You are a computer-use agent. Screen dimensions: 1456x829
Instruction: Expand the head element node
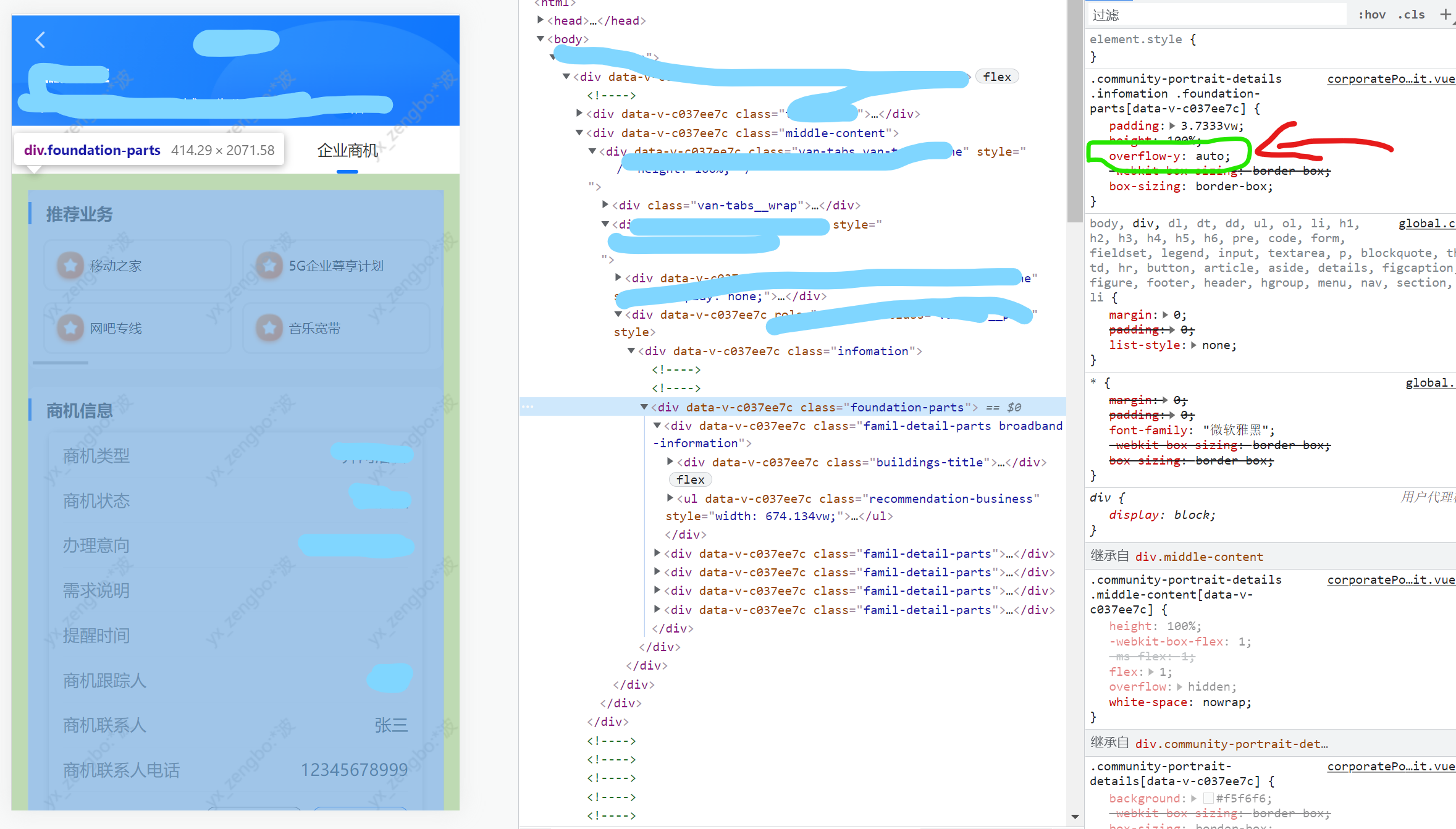coord(541,20)
